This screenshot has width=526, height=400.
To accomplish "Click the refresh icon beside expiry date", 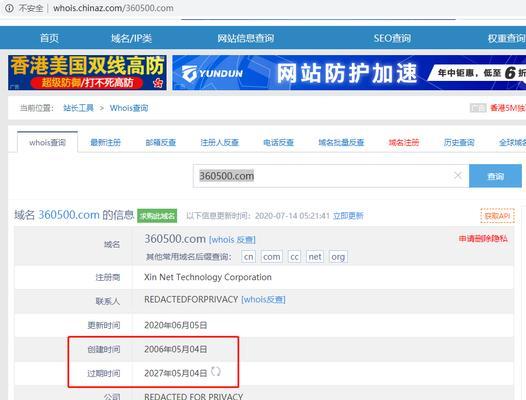I will coord(215,371).
